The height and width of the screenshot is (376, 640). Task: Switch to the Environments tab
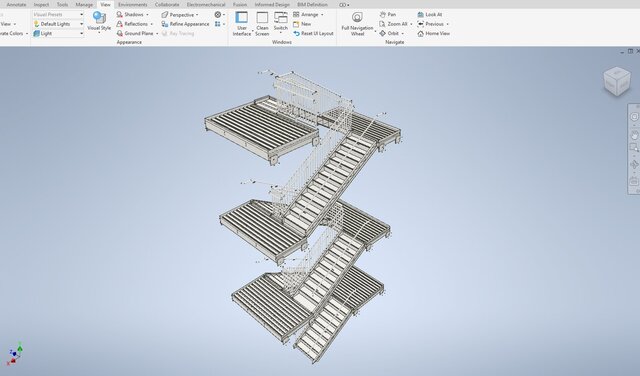pyautogui.click(x=133, y=5)
